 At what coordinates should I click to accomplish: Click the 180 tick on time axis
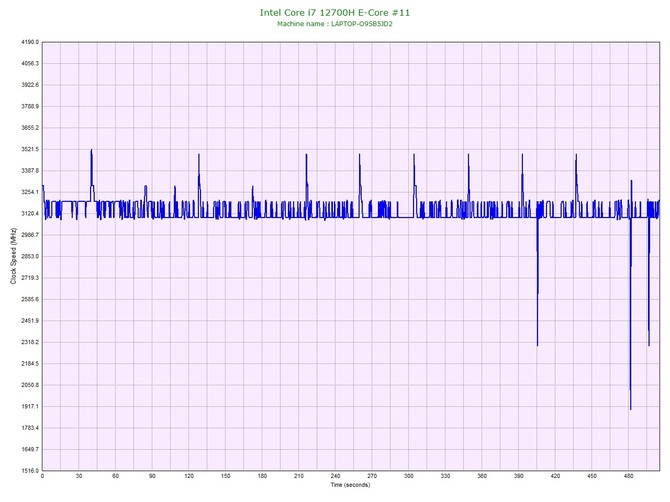click(x=262, y=476)
